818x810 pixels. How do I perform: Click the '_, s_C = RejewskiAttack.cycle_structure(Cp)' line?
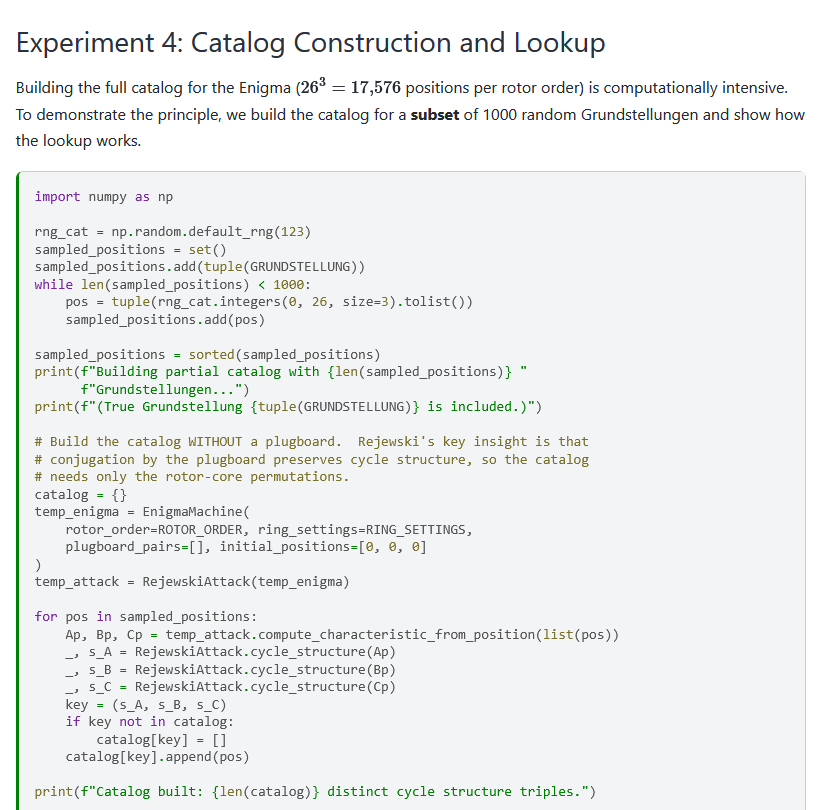click(x=231, y=686)
